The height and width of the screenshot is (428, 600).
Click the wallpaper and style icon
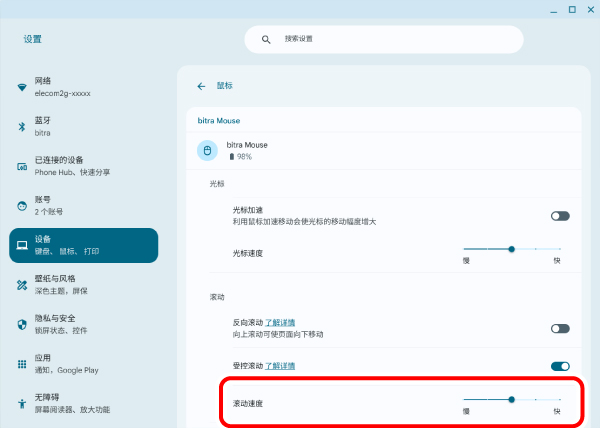coord(22,285)
